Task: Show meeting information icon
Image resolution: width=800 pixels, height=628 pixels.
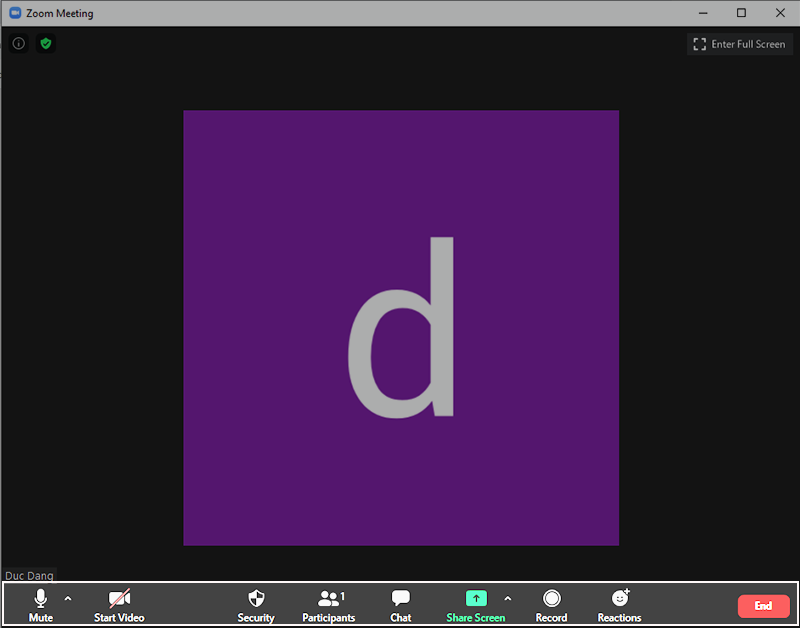Action: [18, 44]
